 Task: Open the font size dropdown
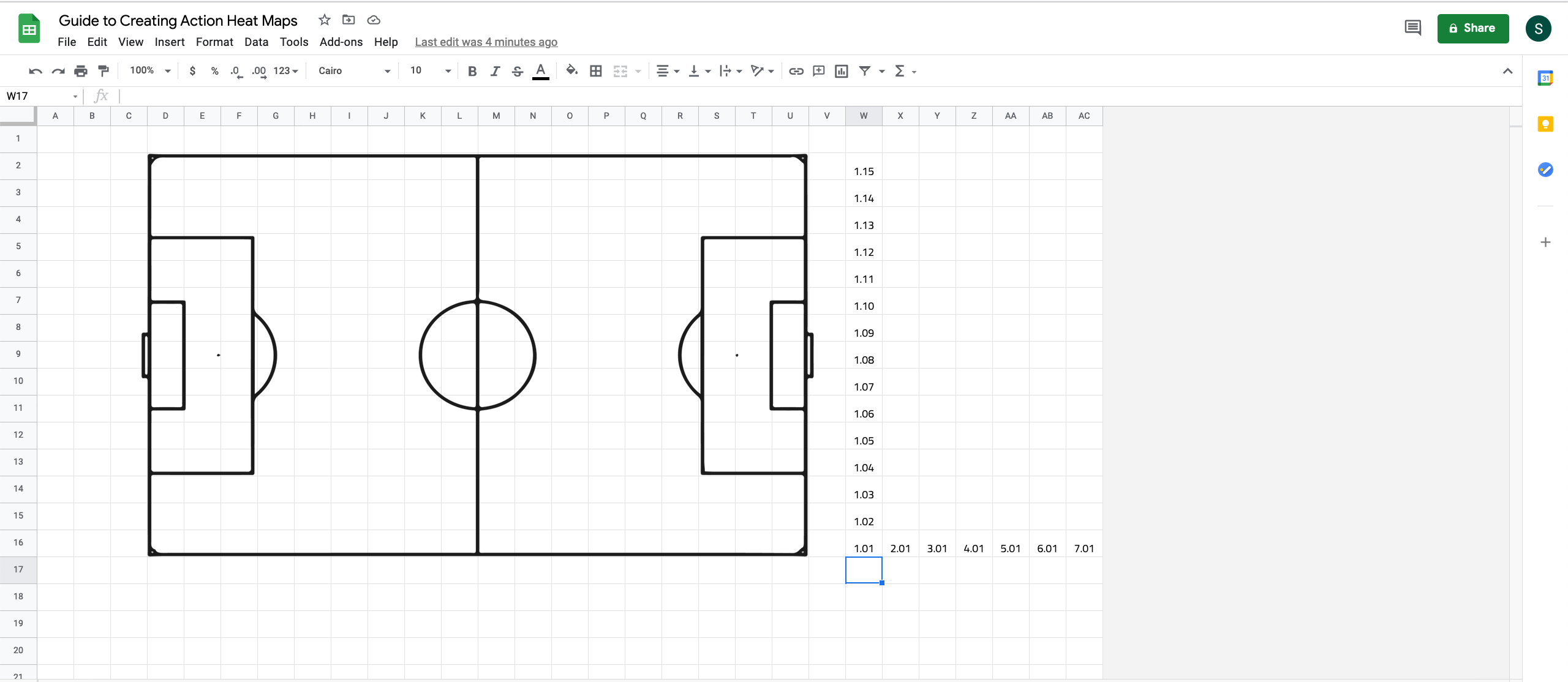[431, 71]
